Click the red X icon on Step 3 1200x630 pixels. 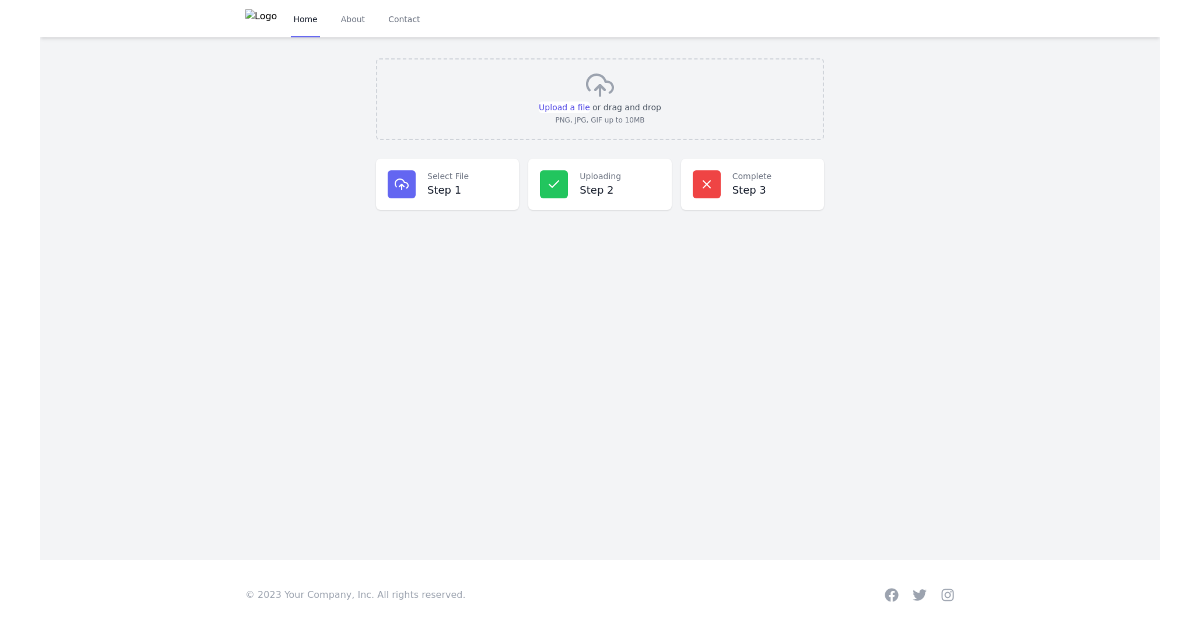click(x=707, y=184)
